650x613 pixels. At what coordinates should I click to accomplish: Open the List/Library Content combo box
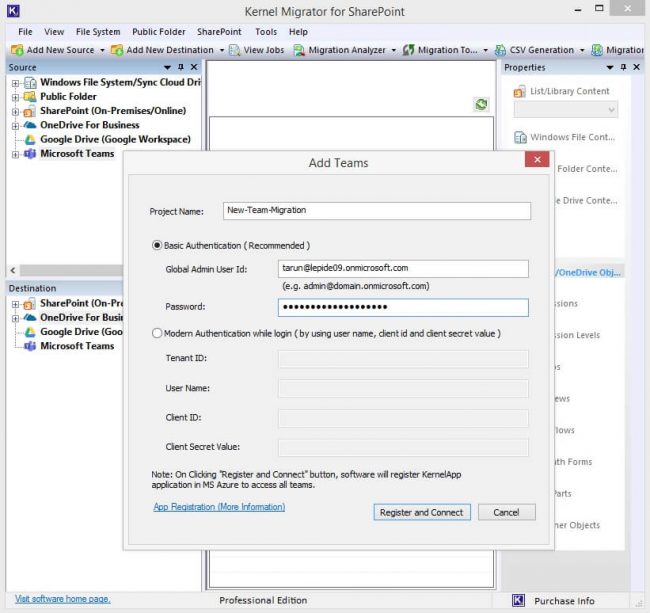click(566, 110)
